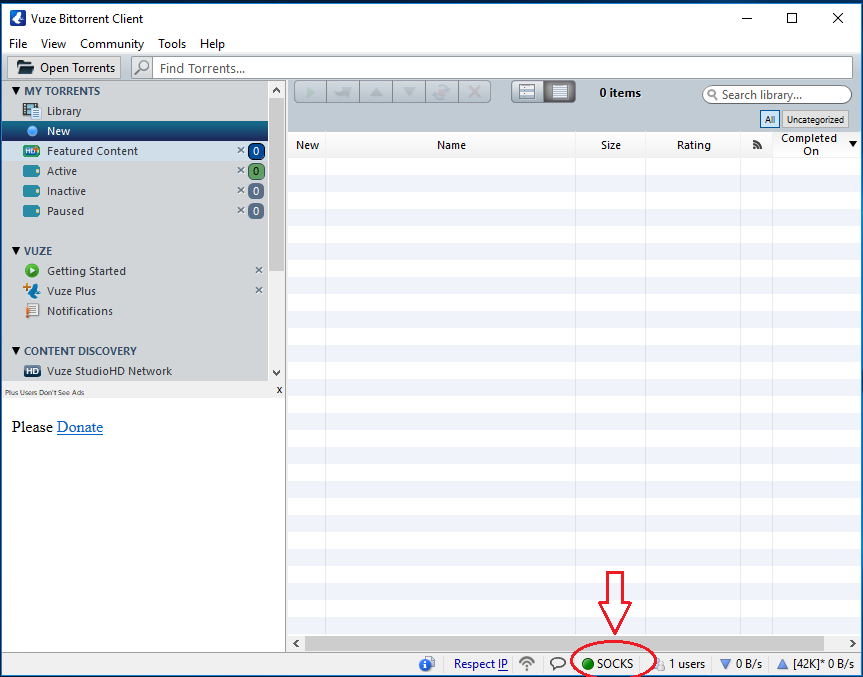This screenshot has width=863, height=677.
Task: Click the Vuze frog icon in the title bar
Action: [x=18, y=18]
